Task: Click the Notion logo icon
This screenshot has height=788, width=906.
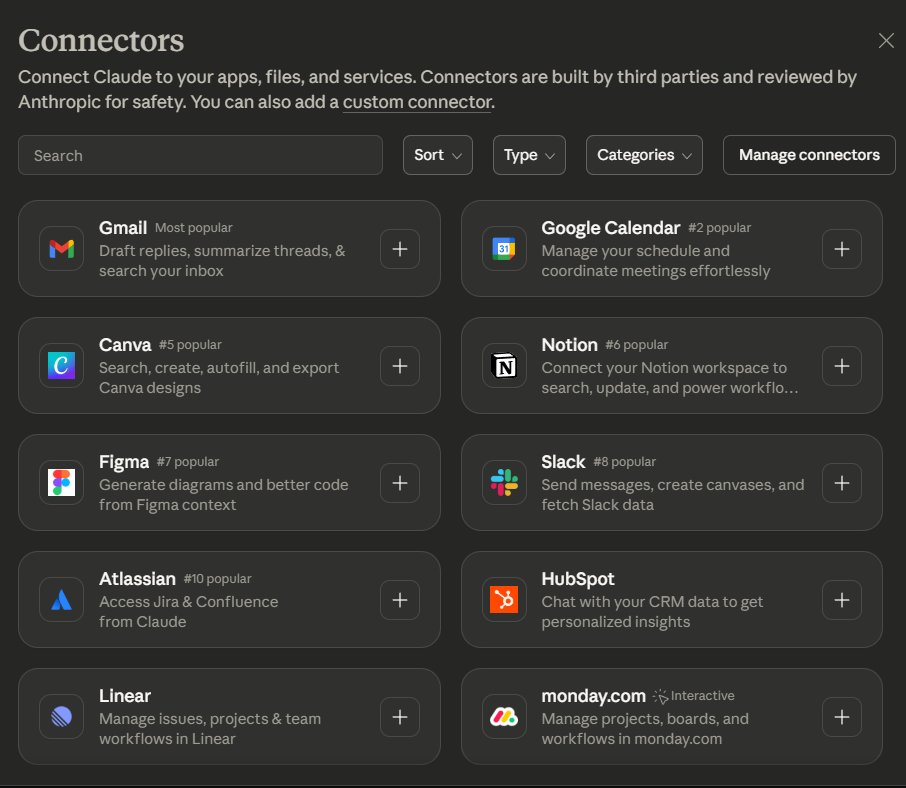Action: tap(504, 366)
